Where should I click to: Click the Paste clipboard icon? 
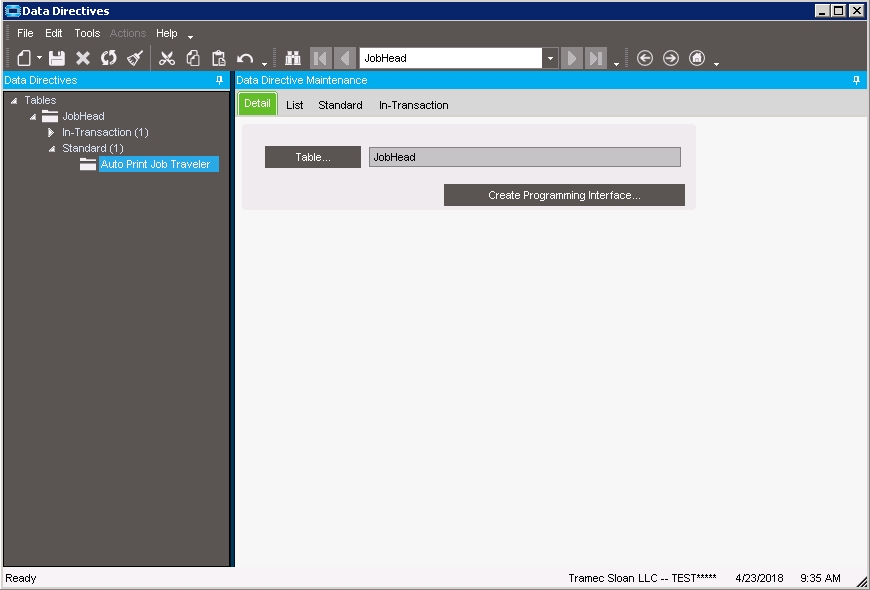[x=219, y=58]
